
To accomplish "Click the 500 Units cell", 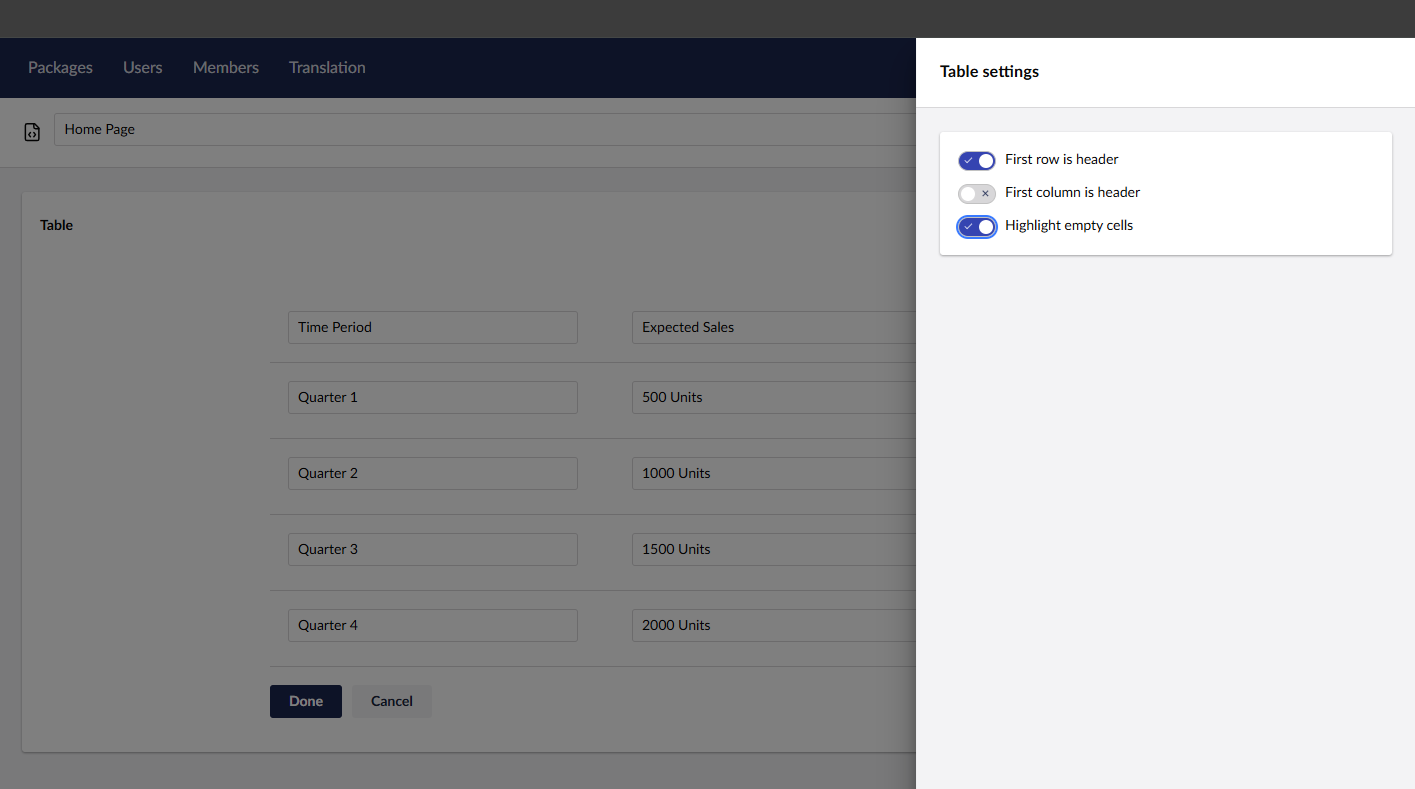I will tap(772, 397).
